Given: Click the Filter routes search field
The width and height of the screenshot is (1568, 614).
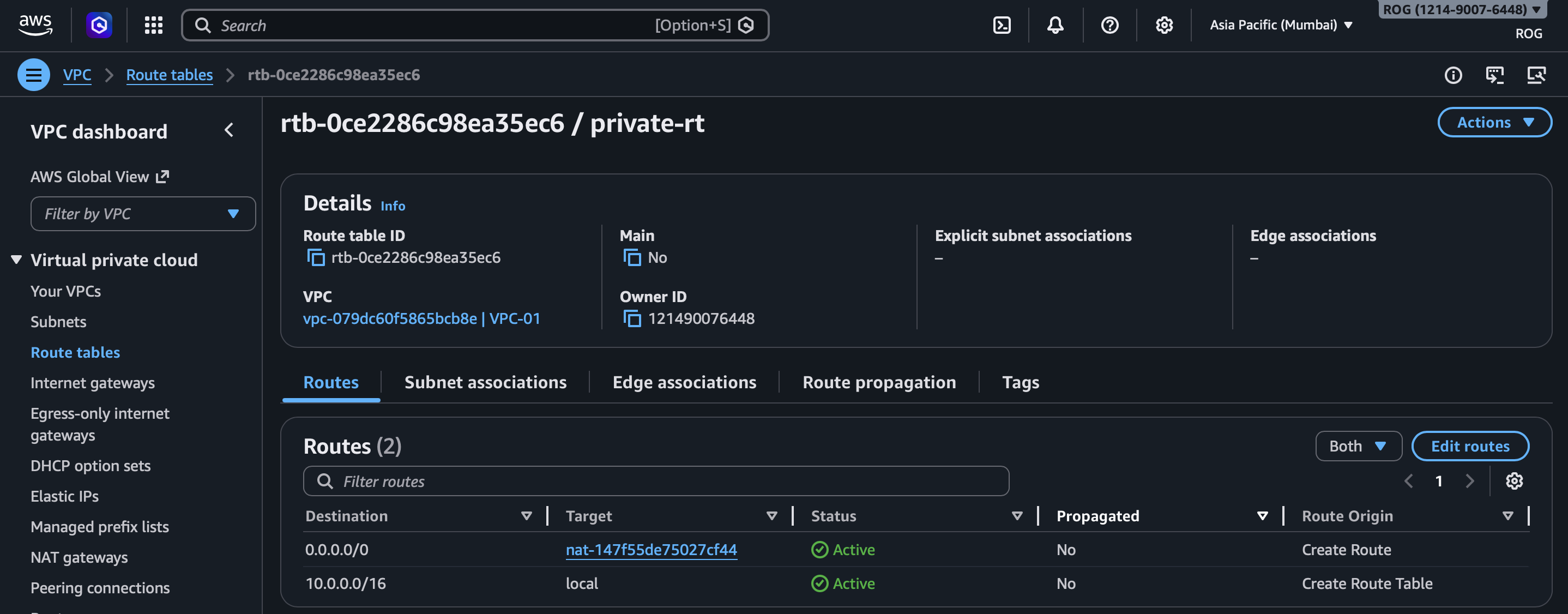Looking at the screenshot, I should pos(656,481).
